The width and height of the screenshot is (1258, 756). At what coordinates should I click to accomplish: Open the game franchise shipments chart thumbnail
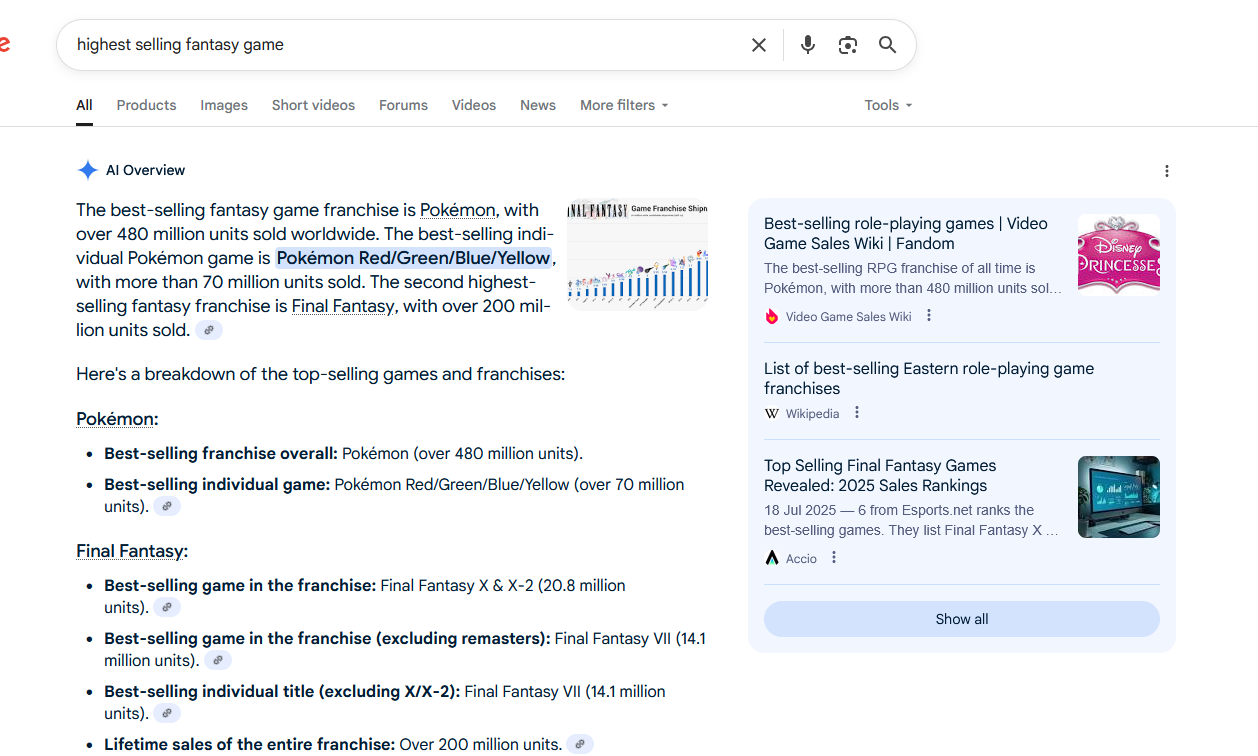(x=638, y=256)
